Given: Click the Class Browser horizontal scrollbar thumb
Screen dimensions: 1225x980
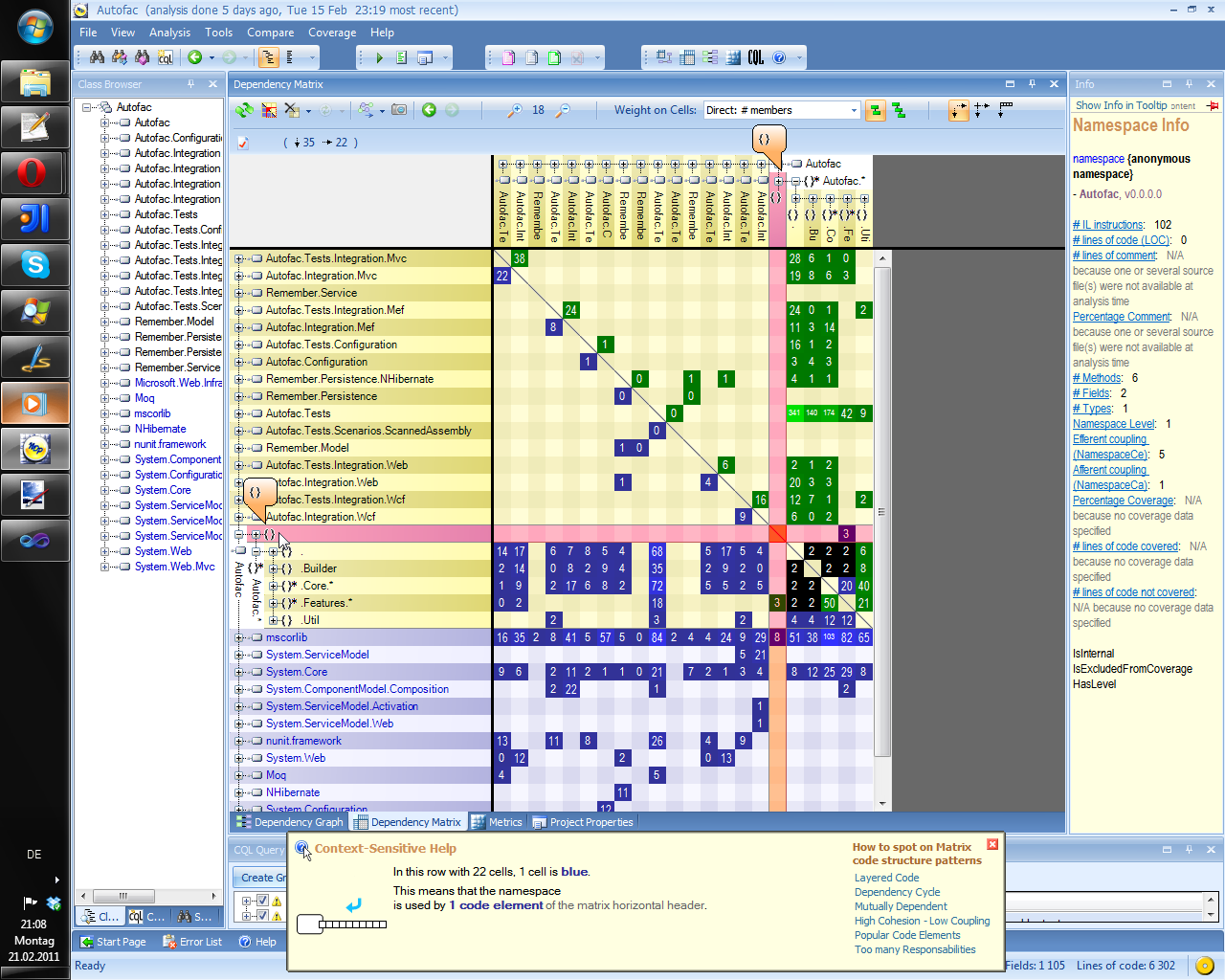Looking at the screenshot, I should coord(122,896).
